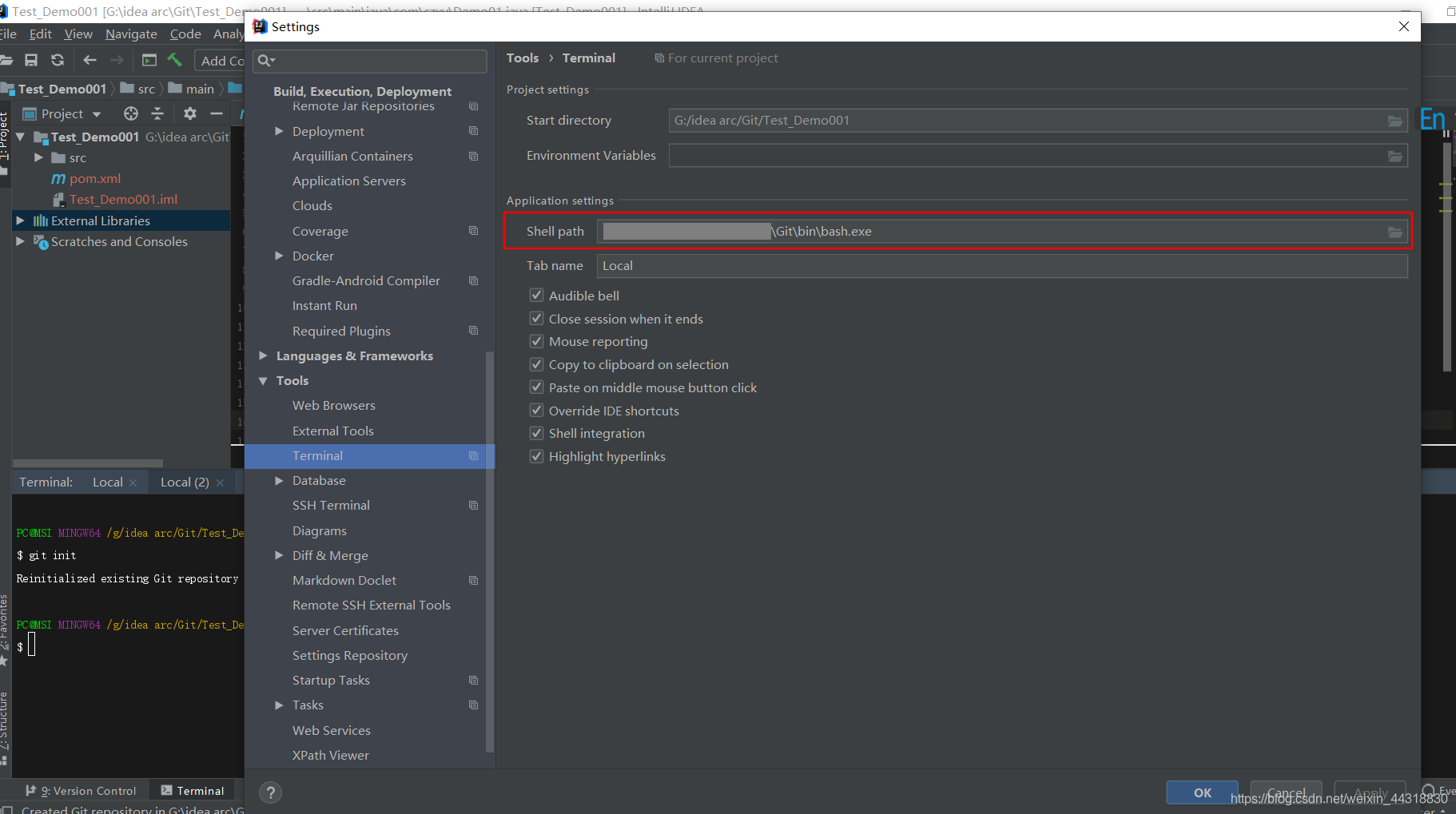Screen dimensions: 1456x814
Task: Expand the Database settings node
Action: (x=279, y=480)
